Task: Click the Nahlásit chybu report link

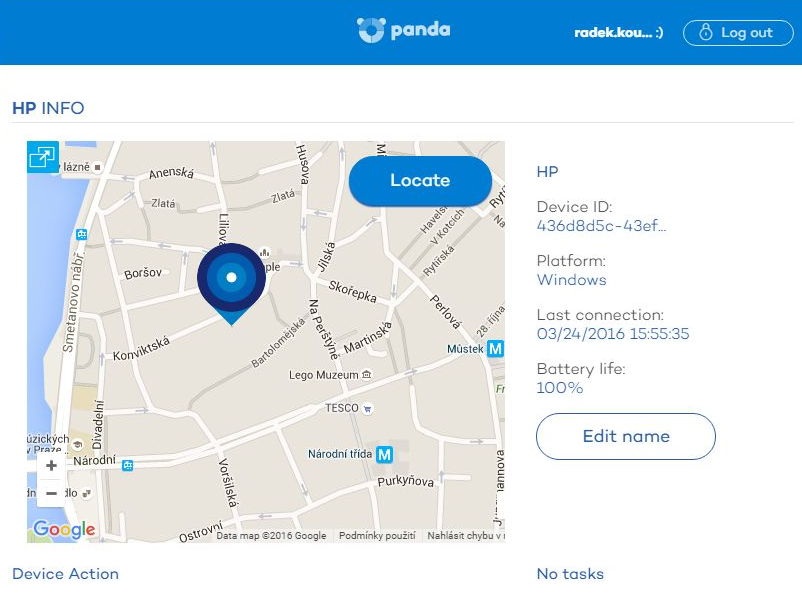Action: [x=465, y=536]
